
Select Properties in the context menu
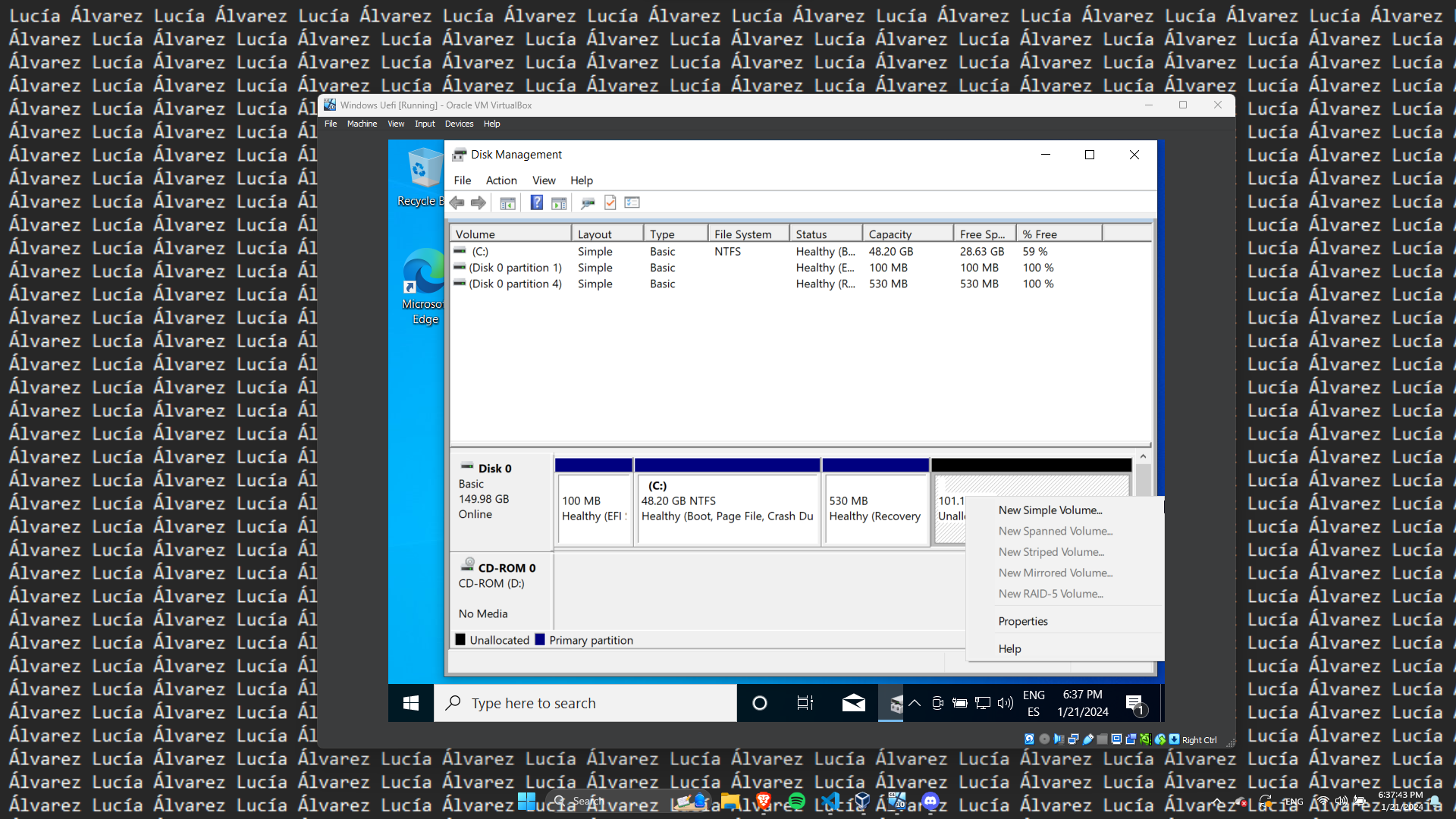click(x=1022, y=621)
